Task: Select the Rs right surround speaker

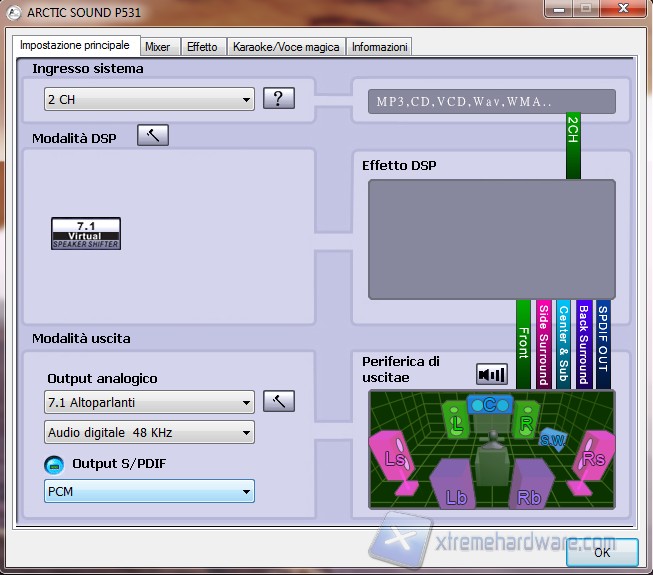Action: [593, 459]
